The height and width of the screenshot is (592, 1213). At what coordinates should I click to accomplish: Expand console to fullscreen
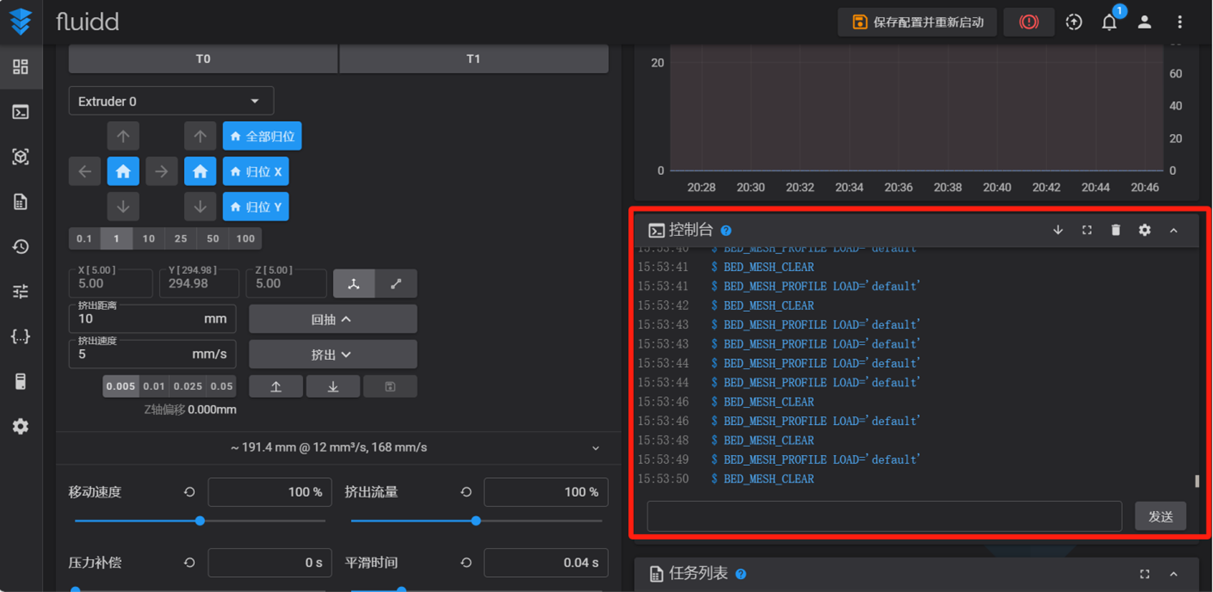coord(1087,230)
